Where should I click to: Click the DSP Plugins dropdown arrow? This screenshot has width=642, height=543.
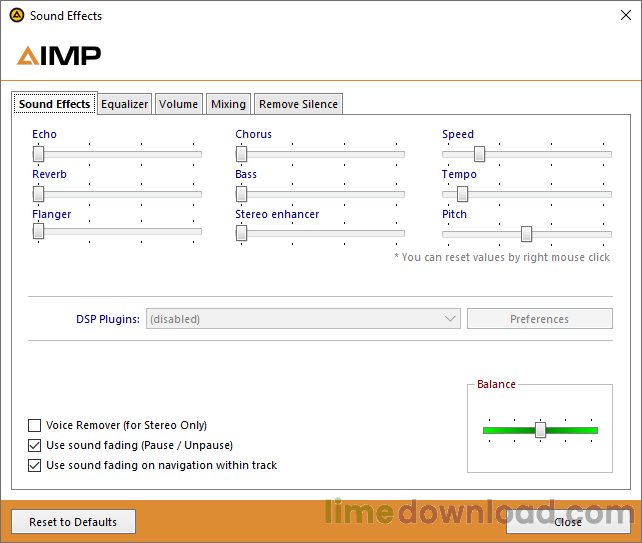tap(450, 319)
